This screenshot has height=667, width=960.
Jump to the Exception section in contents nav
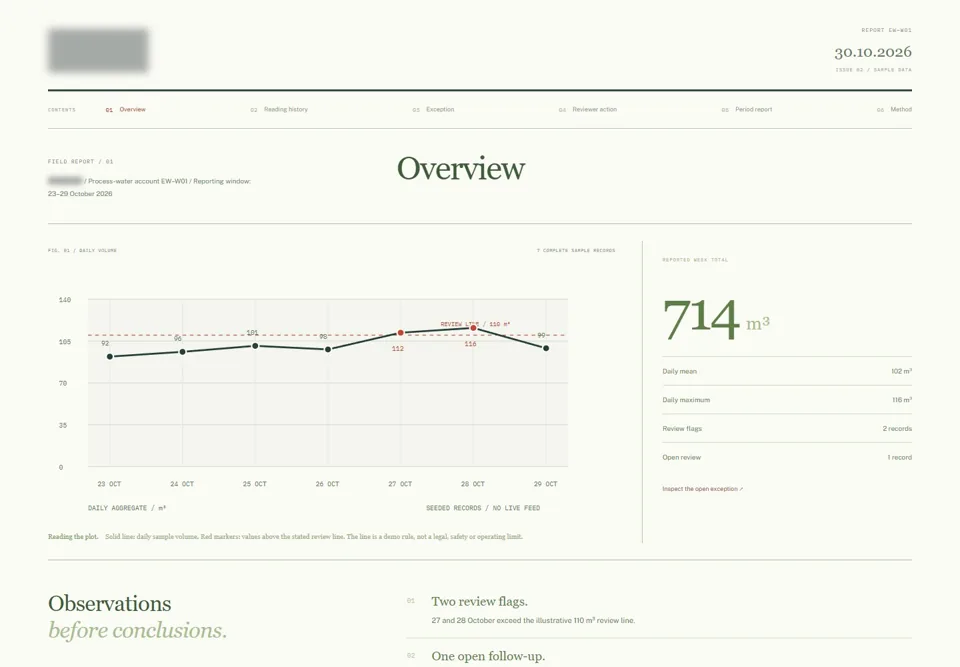coord(433,110)
